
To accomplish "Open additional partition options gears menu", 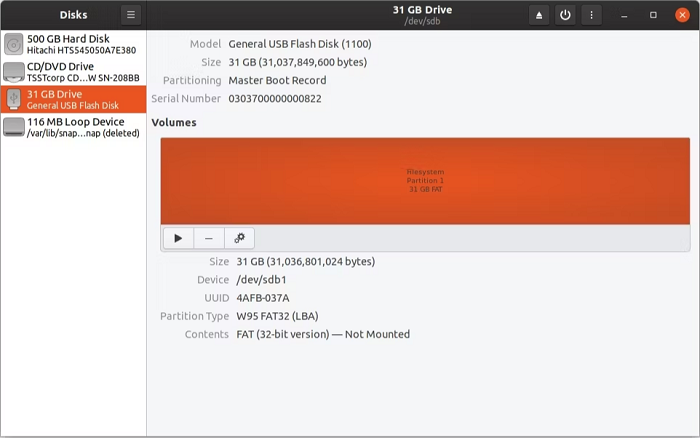I will pyautogui.click(x=239, y=238).
